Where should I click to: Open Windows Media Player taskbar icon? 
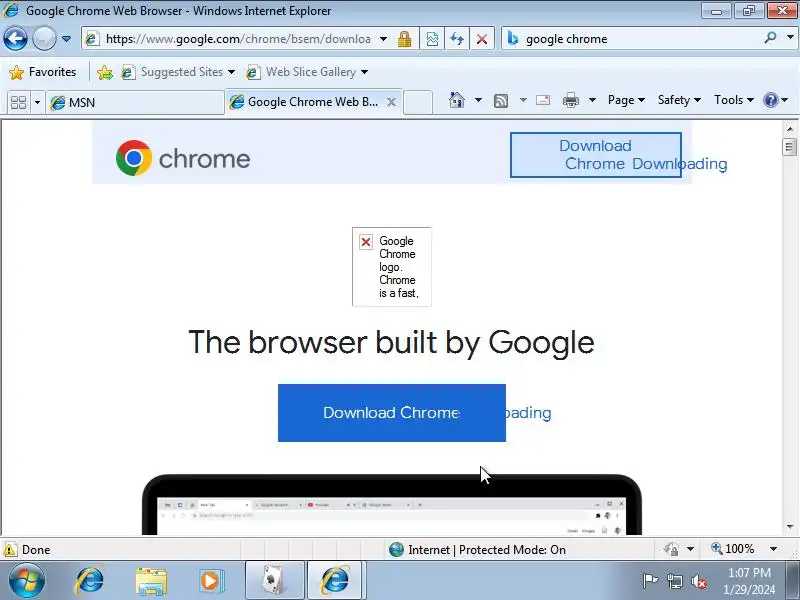point(210,581)
